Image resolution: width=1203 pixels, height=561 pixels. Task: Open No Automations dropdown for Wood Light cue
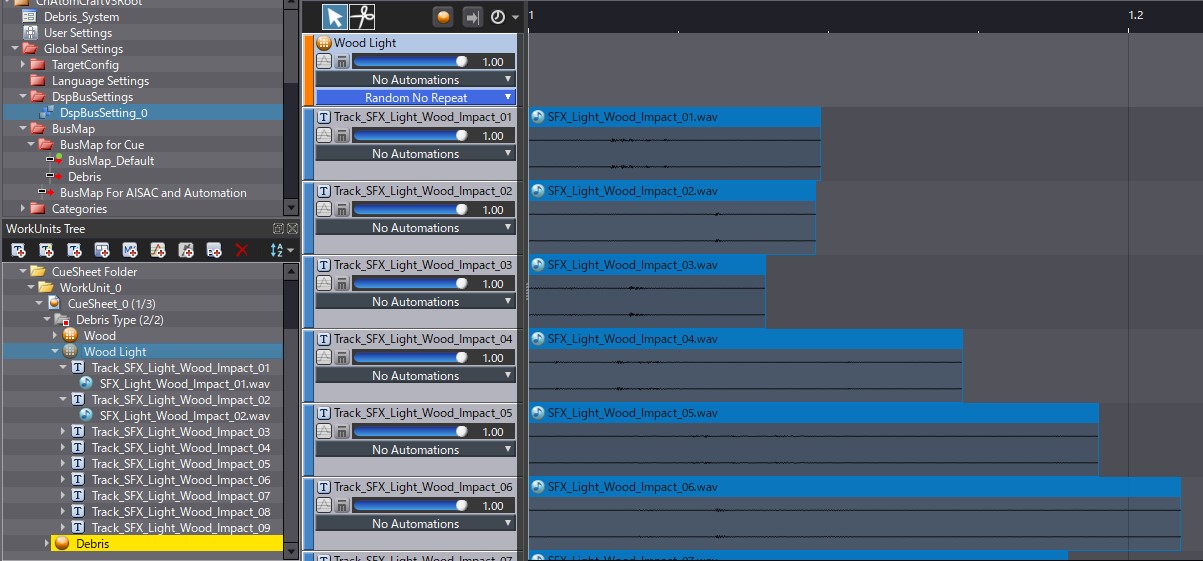416,80
